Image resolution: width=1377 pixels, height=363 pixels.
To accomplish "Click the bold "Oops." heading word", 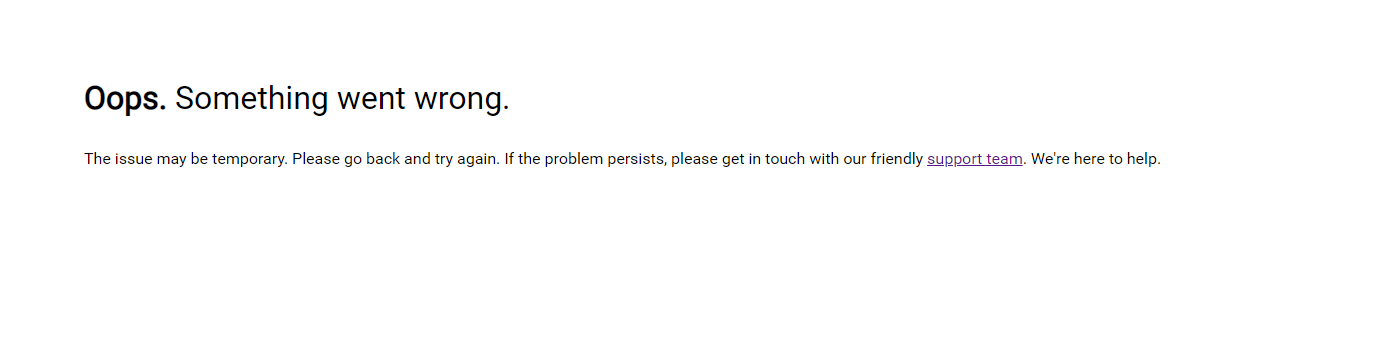I will pos(125,98).
